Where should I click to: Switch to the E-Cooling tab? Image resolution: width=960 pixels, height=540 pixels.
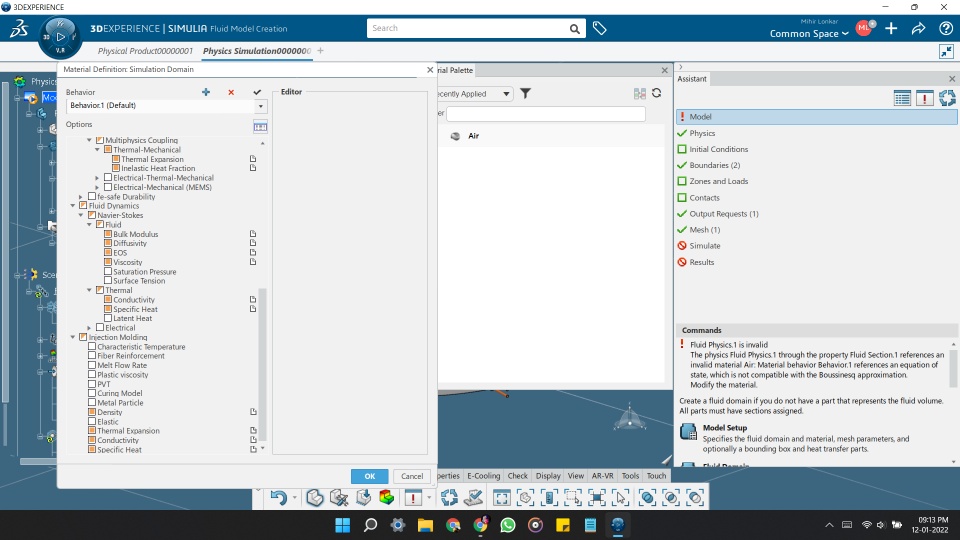pyautogui.click(x=484, y=476)
